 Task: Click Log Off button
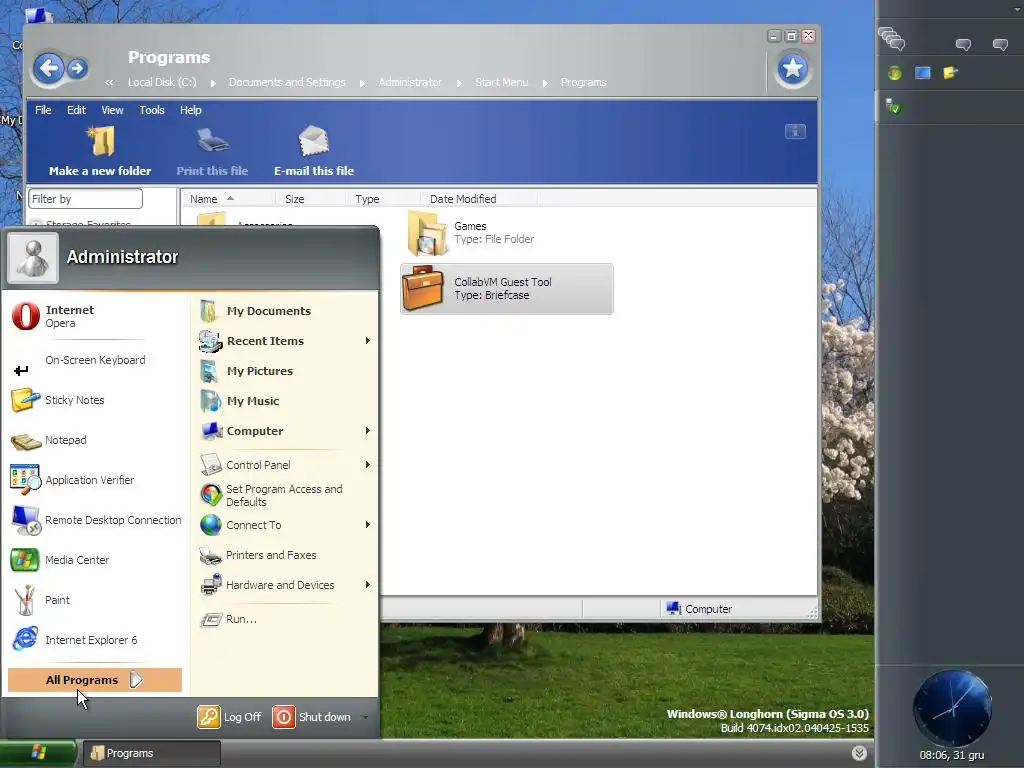coord(229,717)
